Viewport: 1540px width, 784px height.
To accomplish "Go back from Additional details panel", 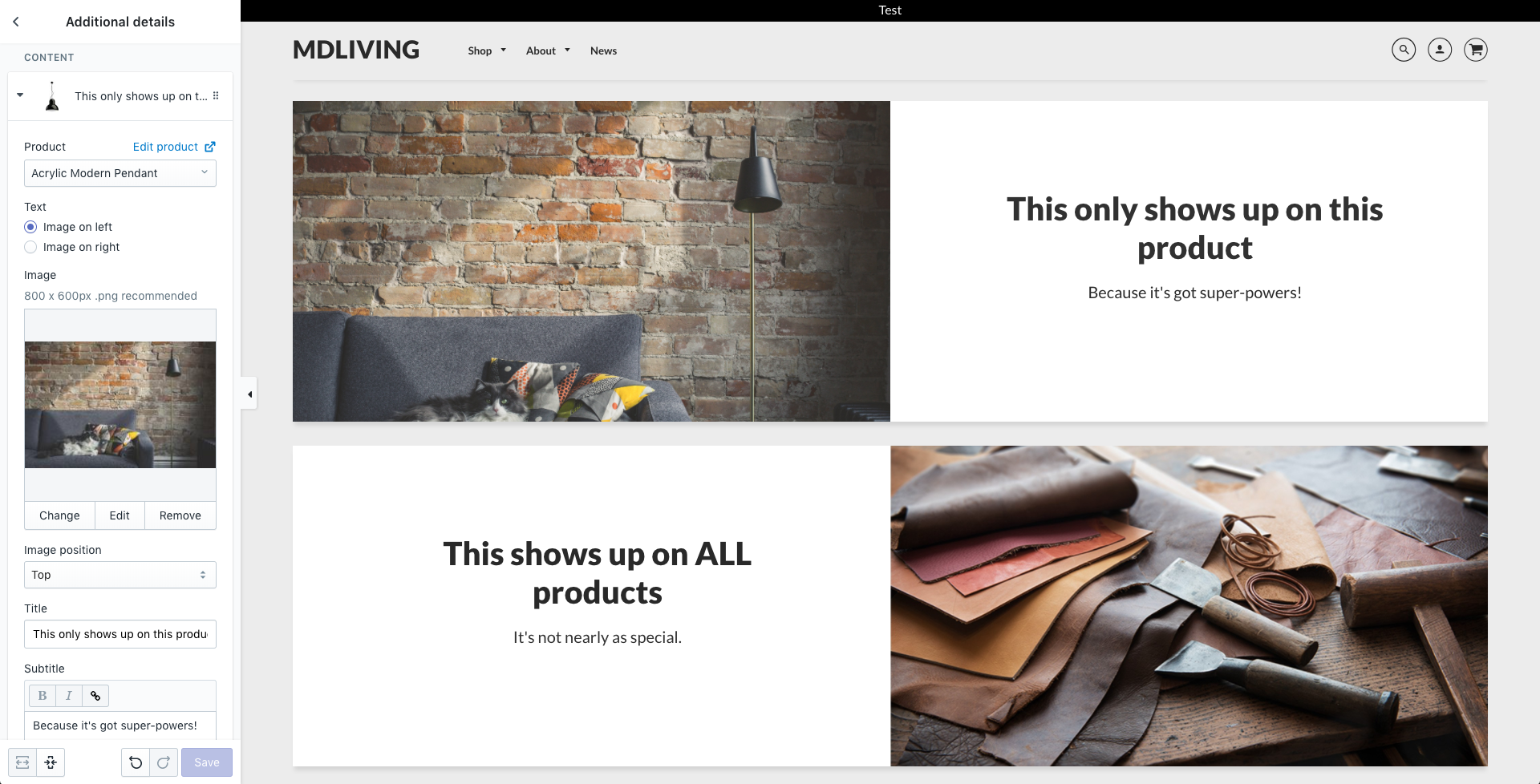I will click(16, 22).
